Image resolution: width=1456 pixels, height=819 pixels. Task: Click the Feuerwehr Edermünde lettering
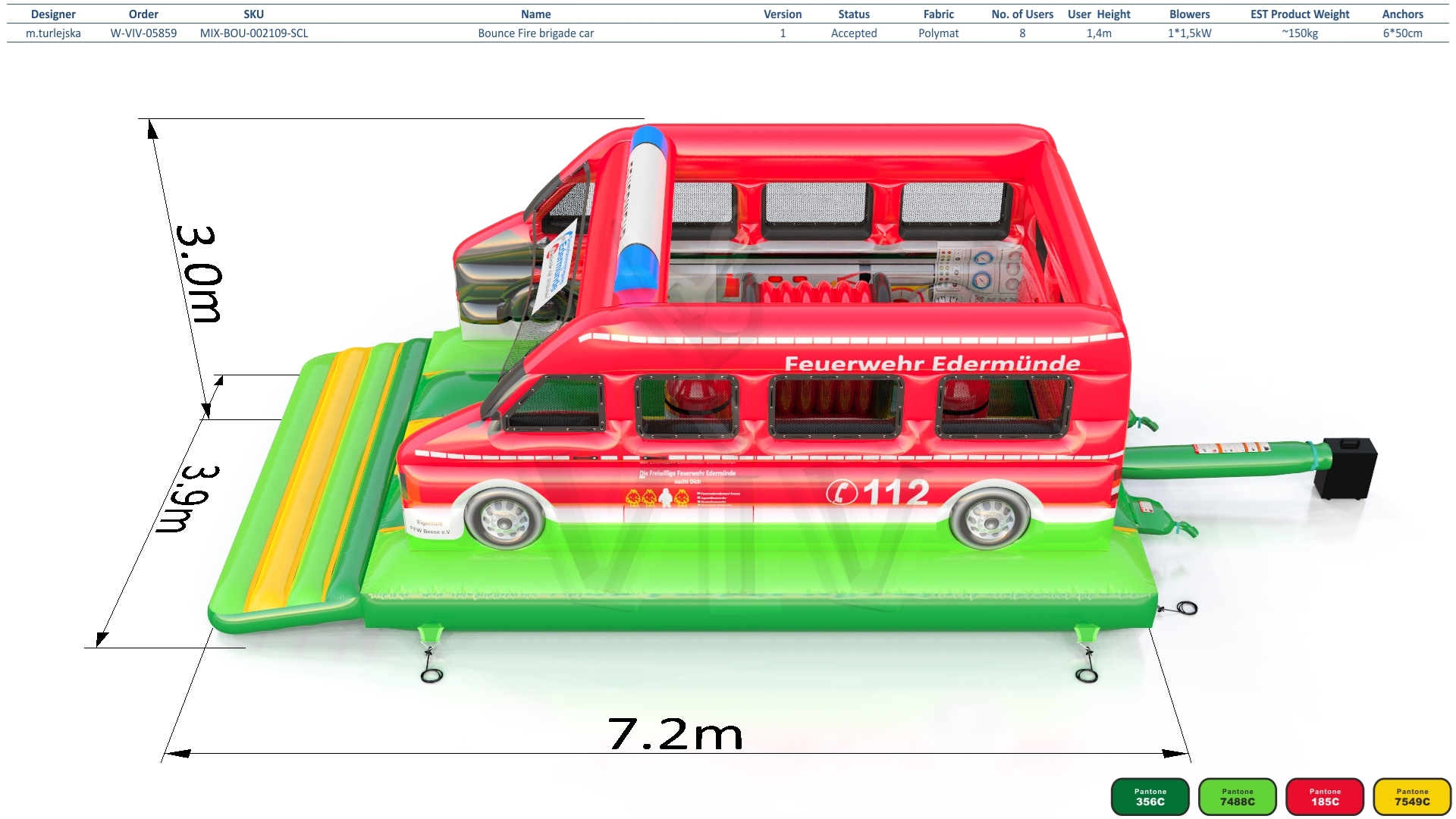(932, 363)
